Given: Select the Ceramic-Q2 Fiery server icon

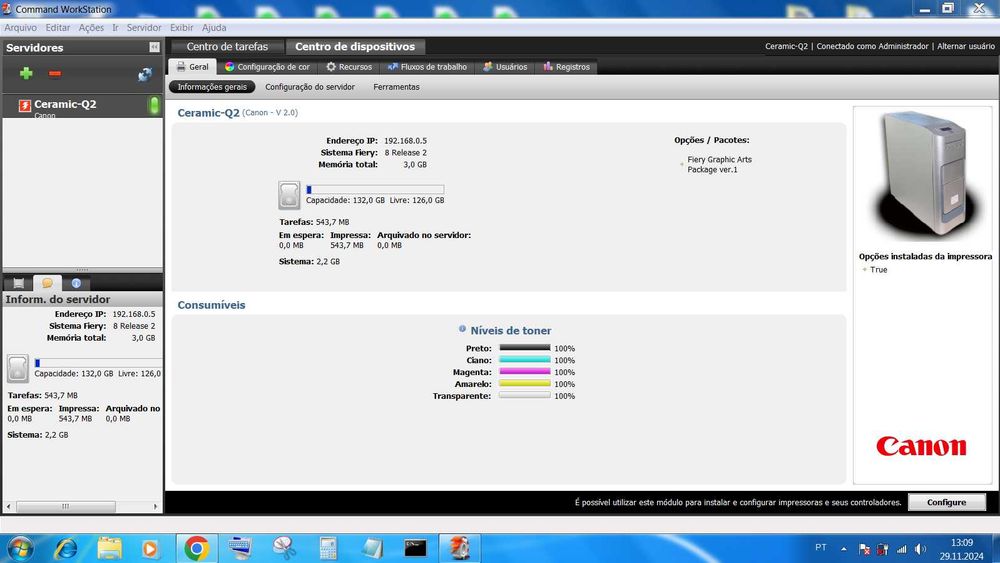Looking at the screenshot, I should (24, 105).
